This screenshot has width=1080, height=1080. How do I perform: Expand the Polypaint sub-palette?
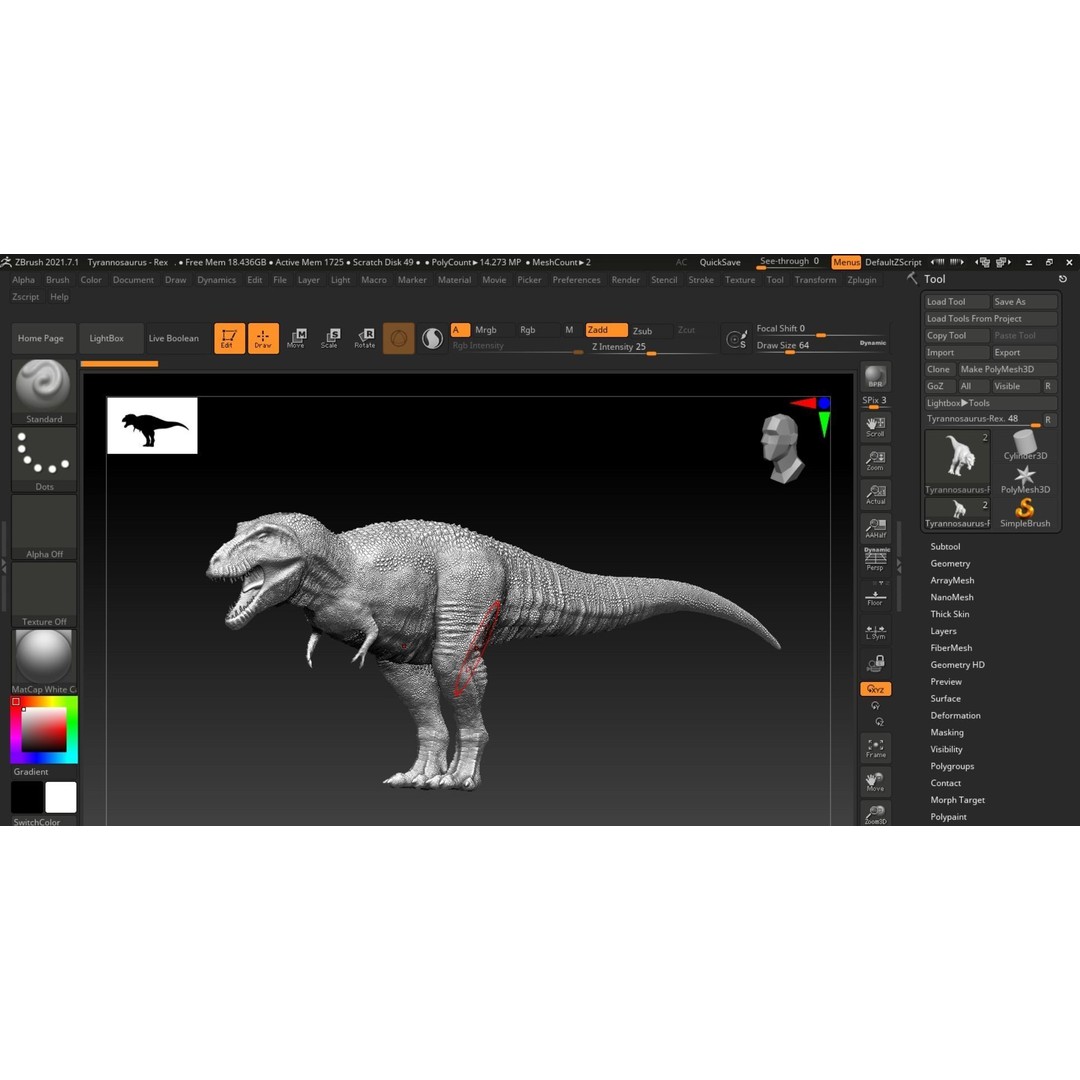tap(948, 817)
